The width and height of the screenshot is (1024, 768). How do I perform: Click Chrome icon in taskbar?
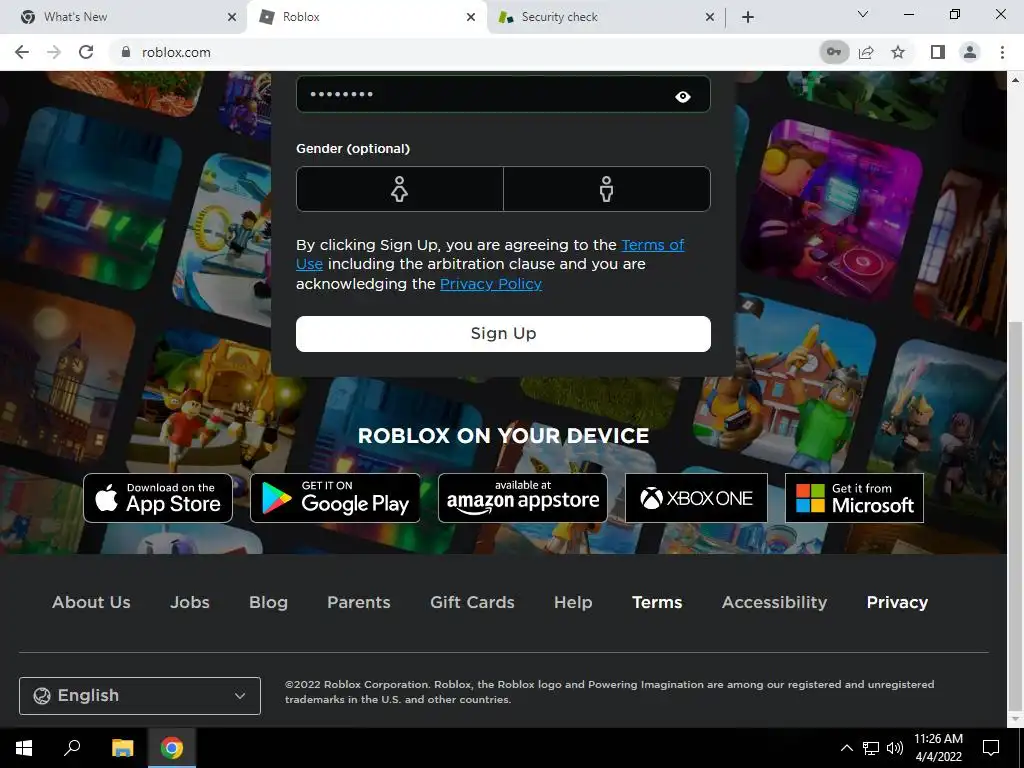(172, 748)
